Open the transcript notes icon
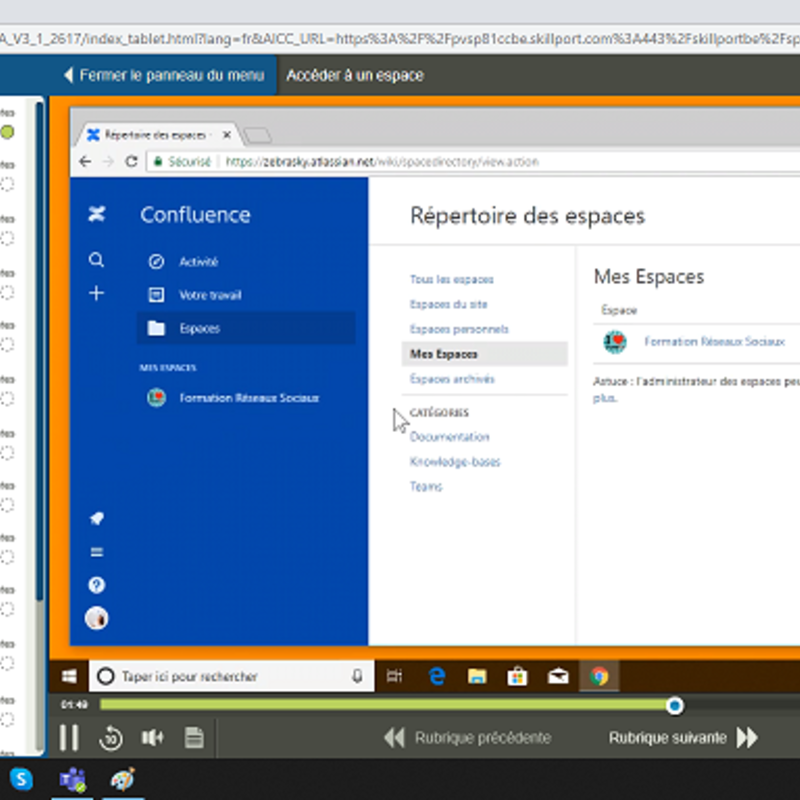 click(194, 737)
